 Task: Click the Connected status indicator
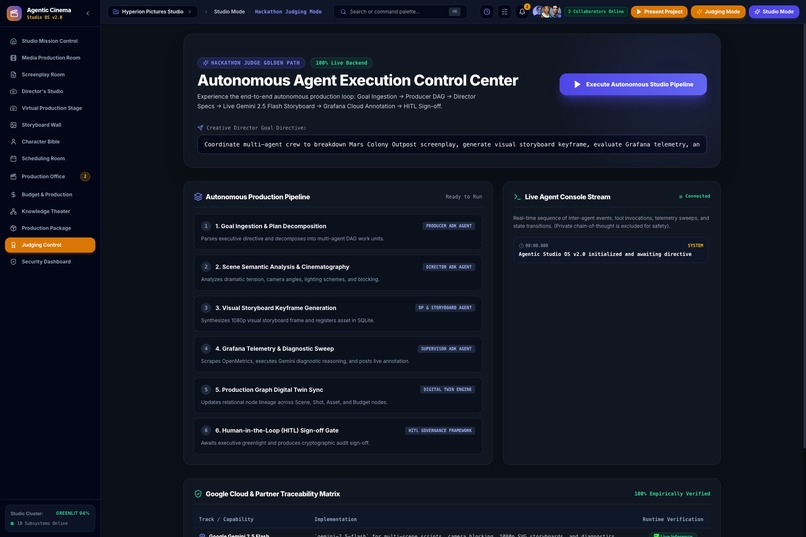pyautogui.click(x=694, y=196)
